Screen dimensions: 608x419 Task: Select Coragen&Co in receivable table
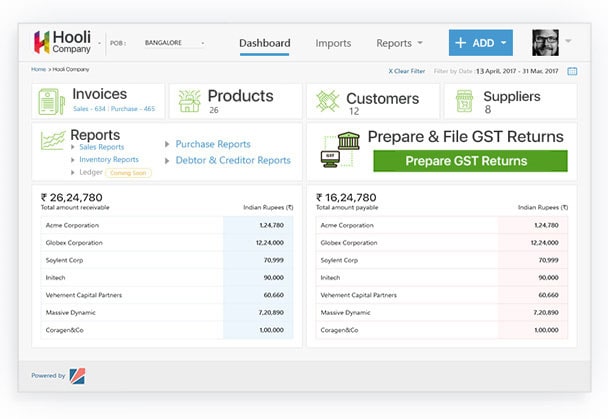coord(167,330)
